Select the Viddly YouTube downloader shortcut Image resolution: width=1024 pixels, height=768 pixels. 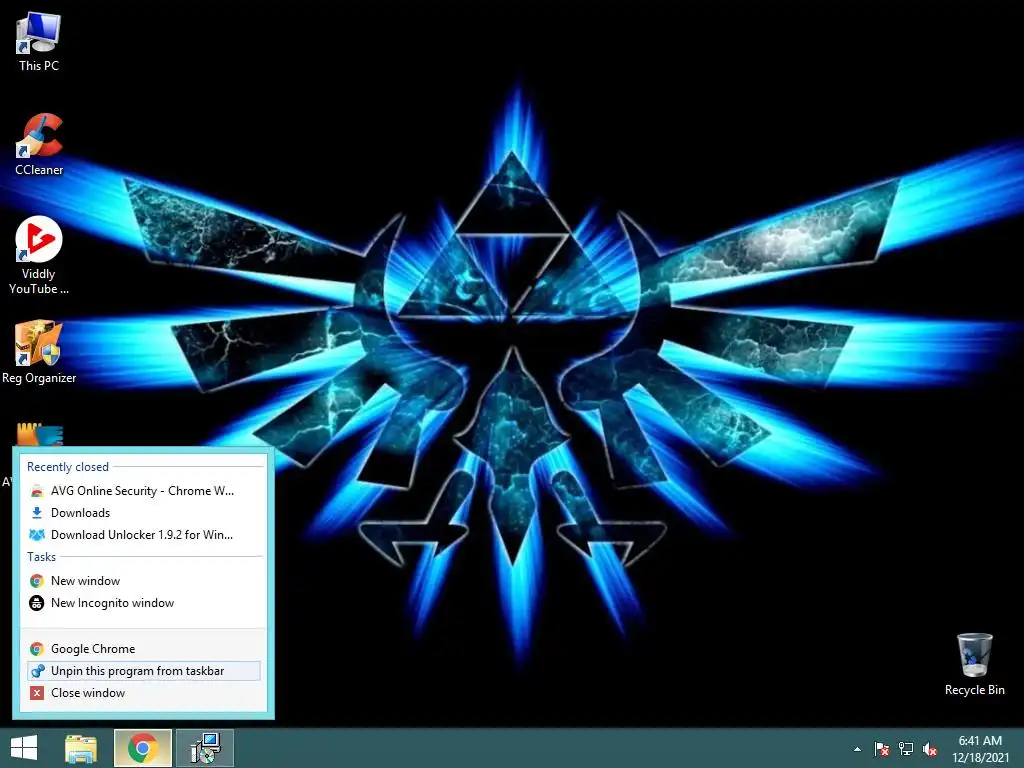coord(39,255)
